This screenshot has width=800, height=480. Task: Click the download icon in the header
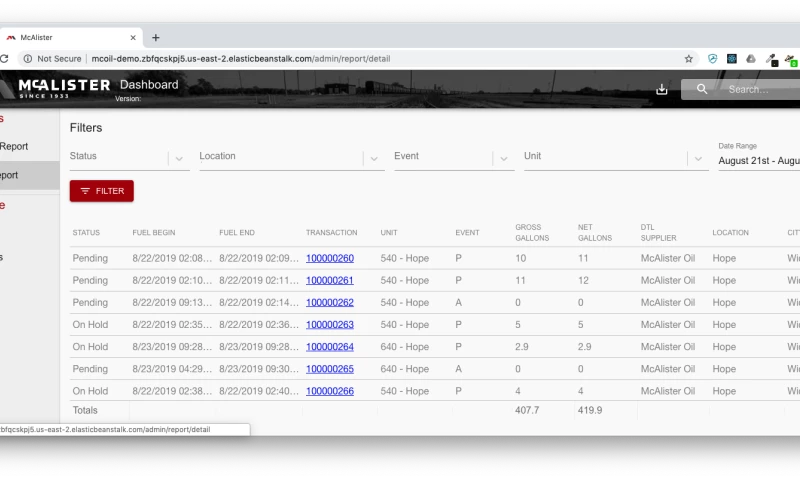click(661, 89)
